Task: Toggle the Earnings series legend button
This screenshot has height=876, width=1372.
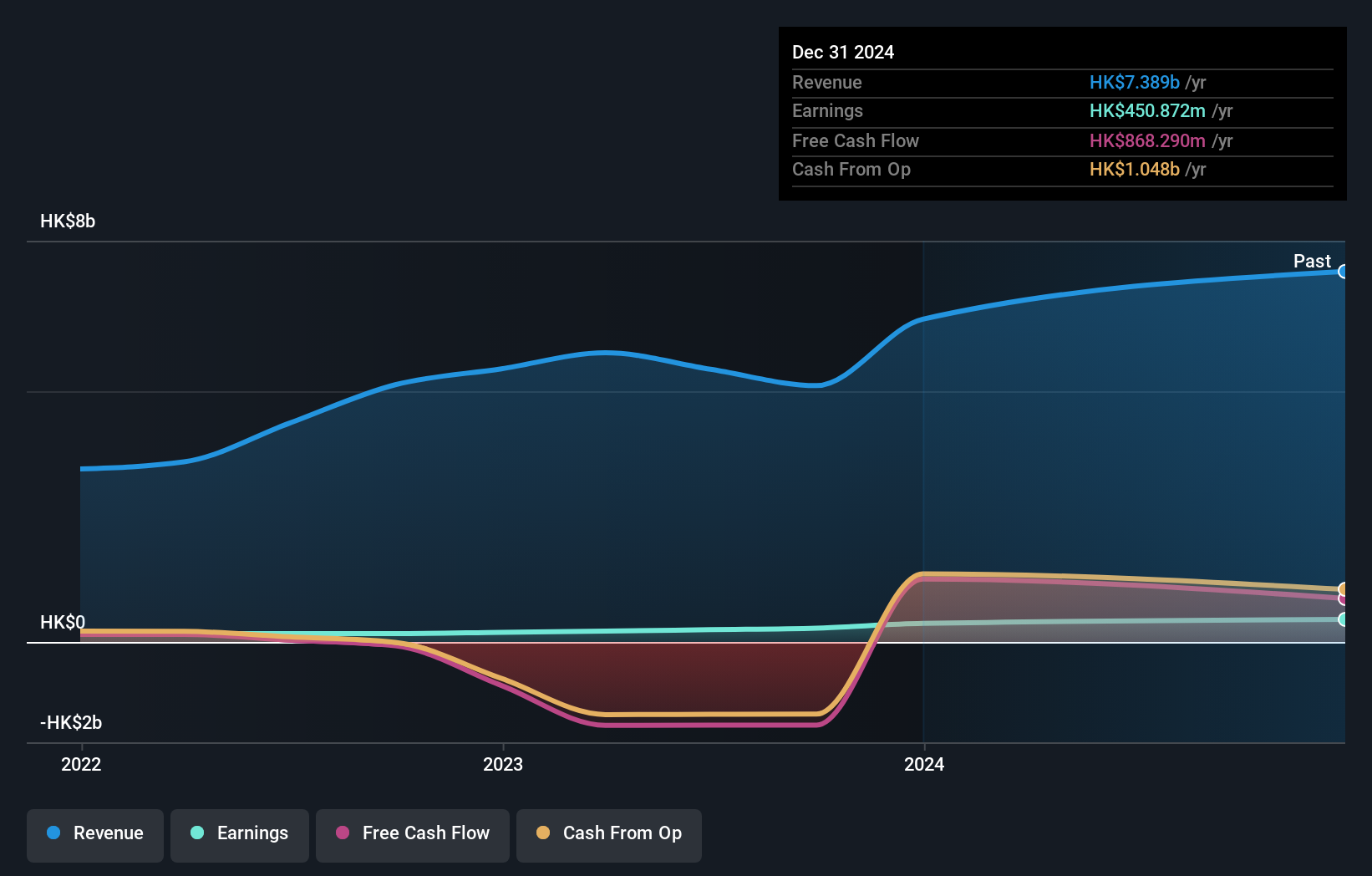Action: [x=240, y=835]
